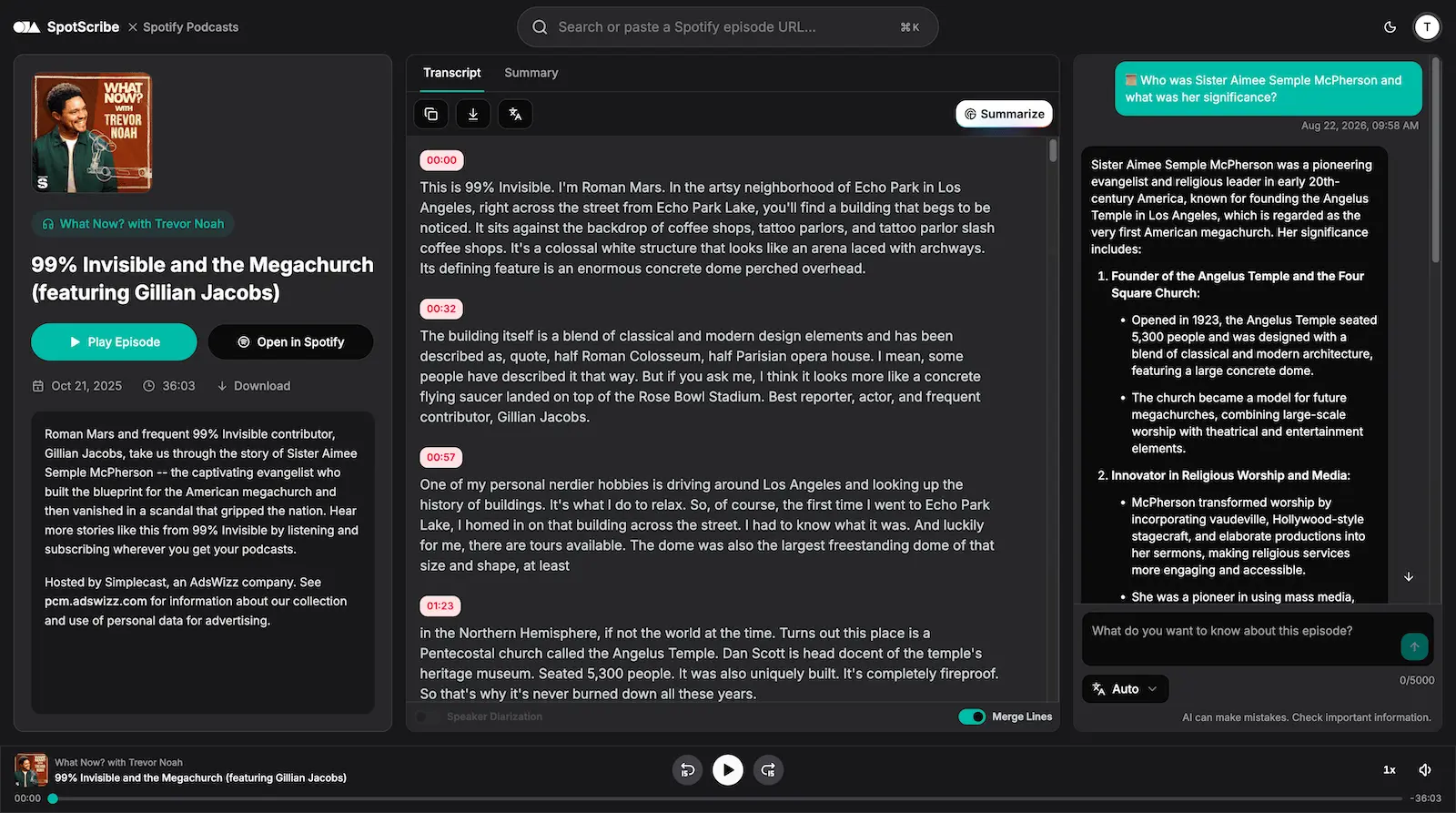
Task: Skip forward 15 seconds in player
Action: coord(769,770)
